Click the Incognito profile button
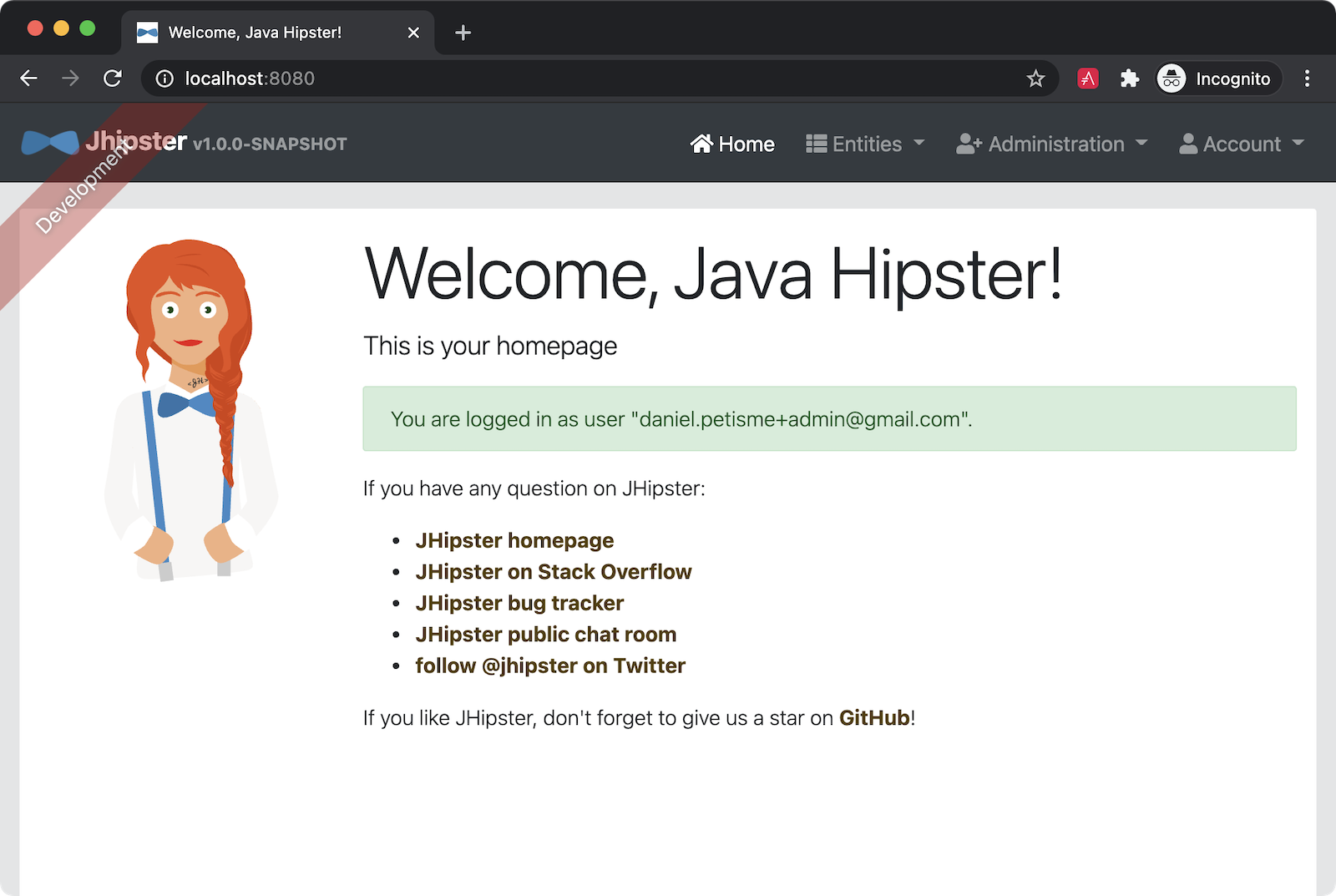This screenshot has height=896, width=1336. [x=1218, y=78]
